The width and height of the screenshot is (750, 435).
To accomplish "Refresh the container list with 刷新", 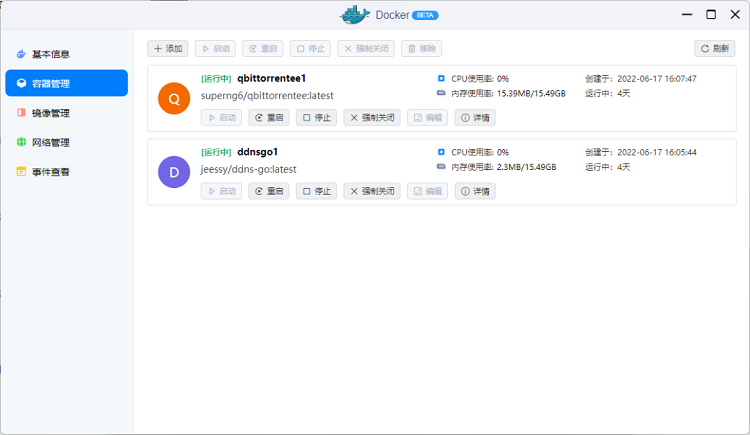I will pos(714,48).
